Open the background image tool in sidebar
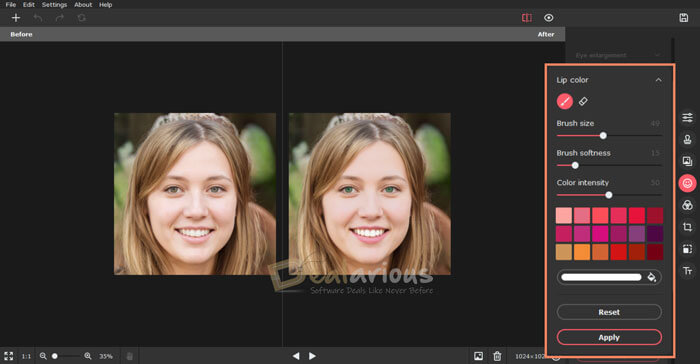Image resolution: width=700 pixels, height=364 pixels. (688, 161)
